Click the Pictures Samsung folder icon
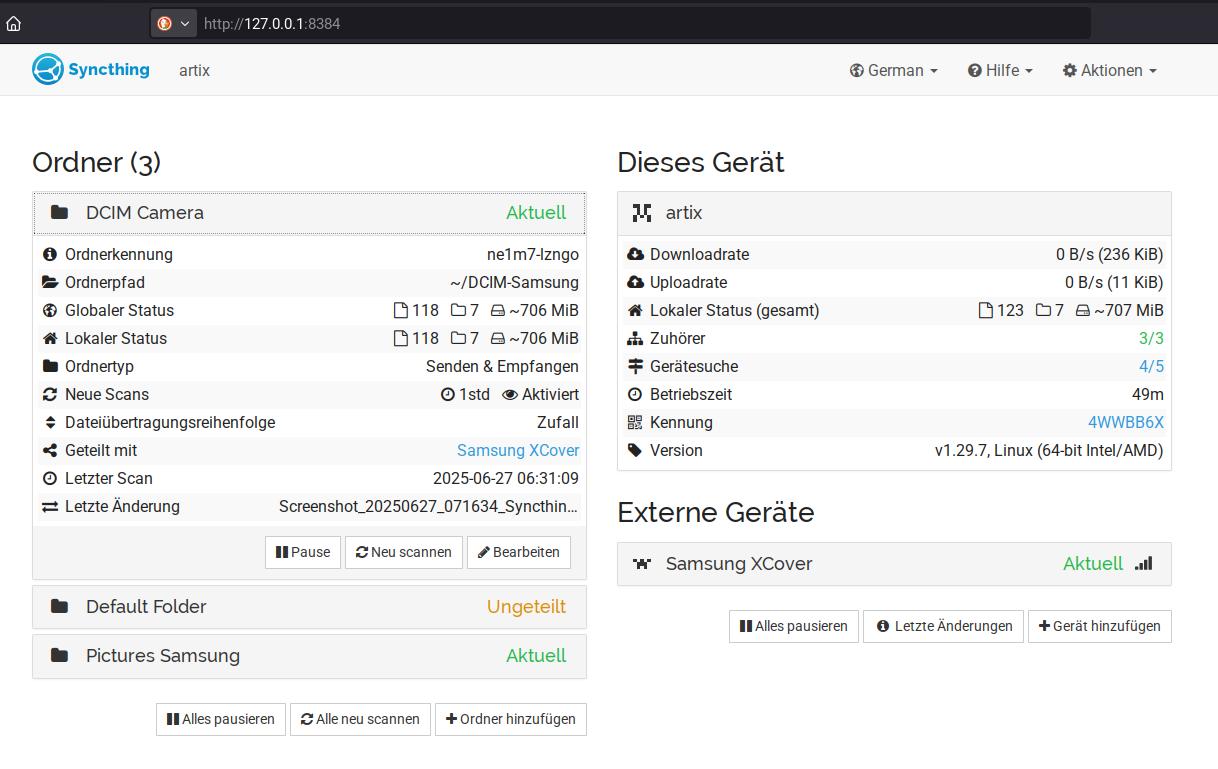 (60, 656)
